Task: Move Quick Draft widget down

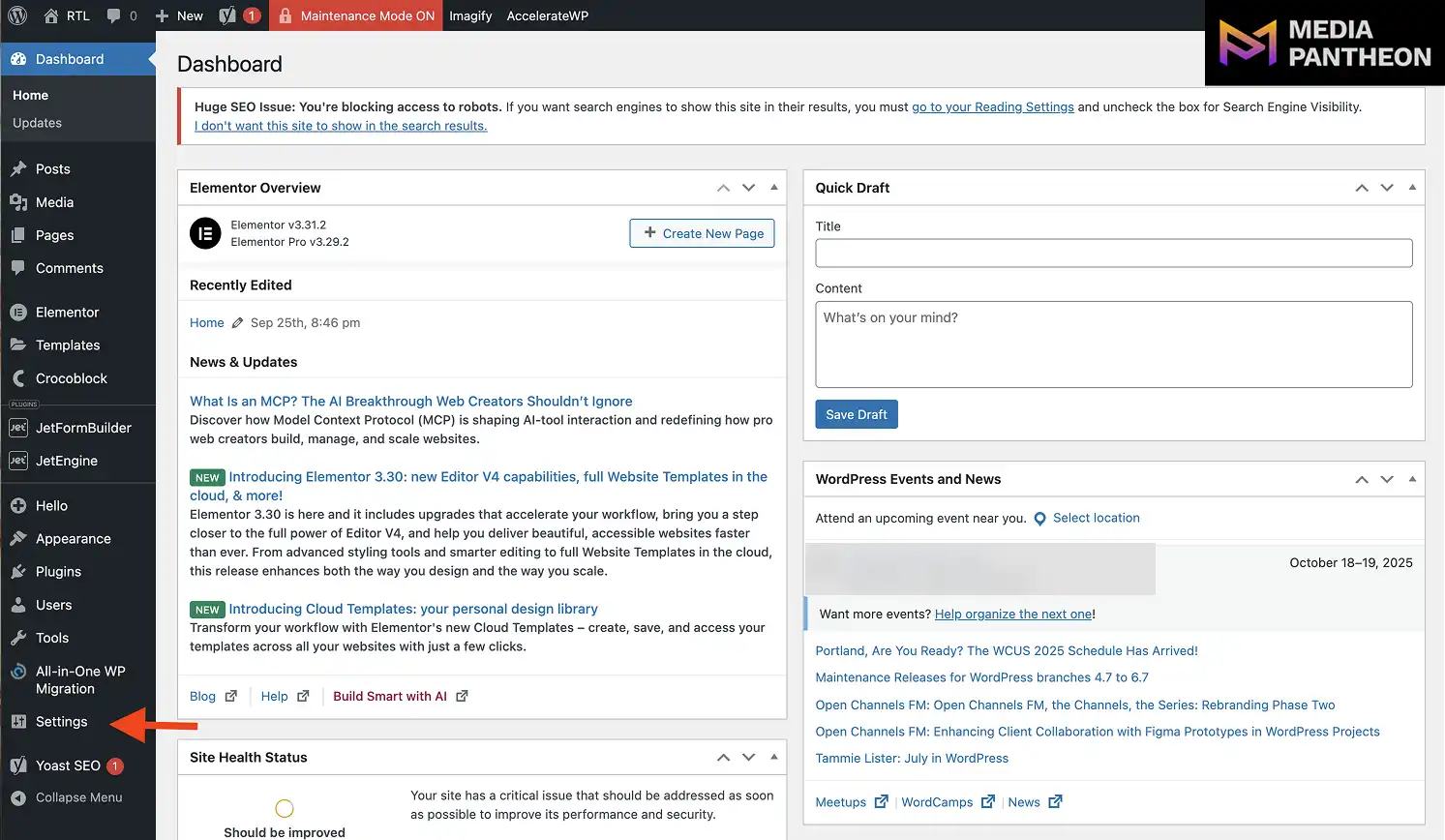Action: tap(1387, 188)
